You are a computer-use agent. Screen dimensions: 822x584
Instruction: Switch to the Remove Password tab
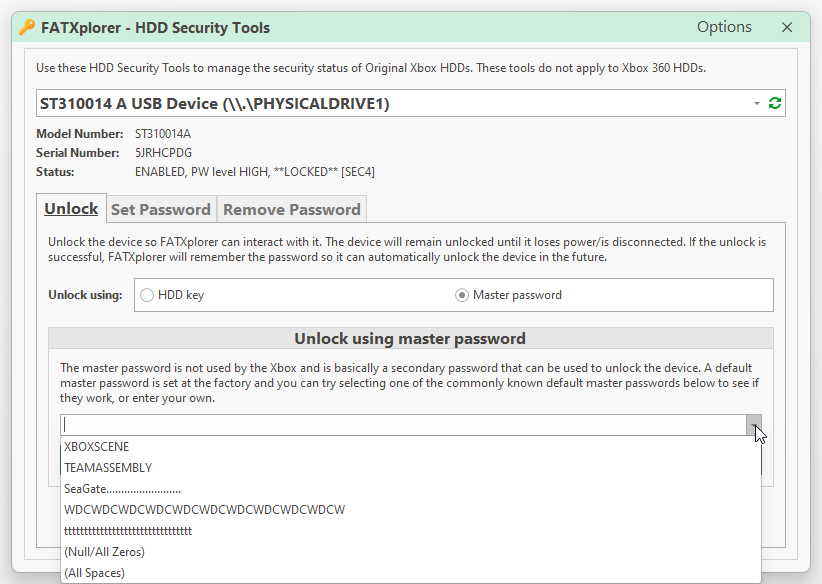tap(291, 209)
